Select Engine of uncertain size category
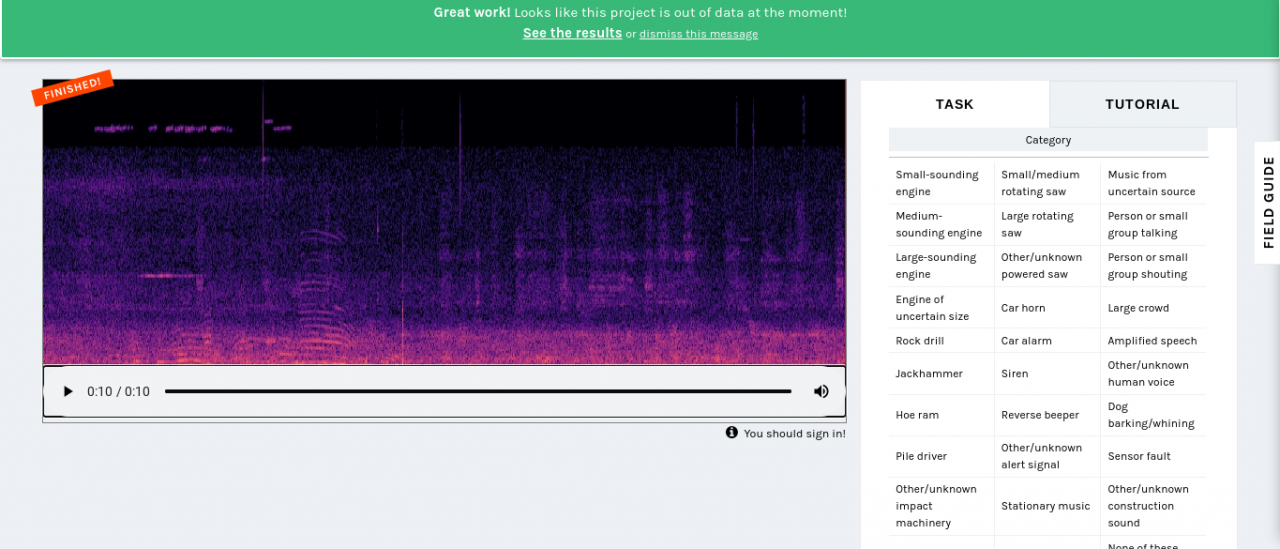 tap(941, 307)
